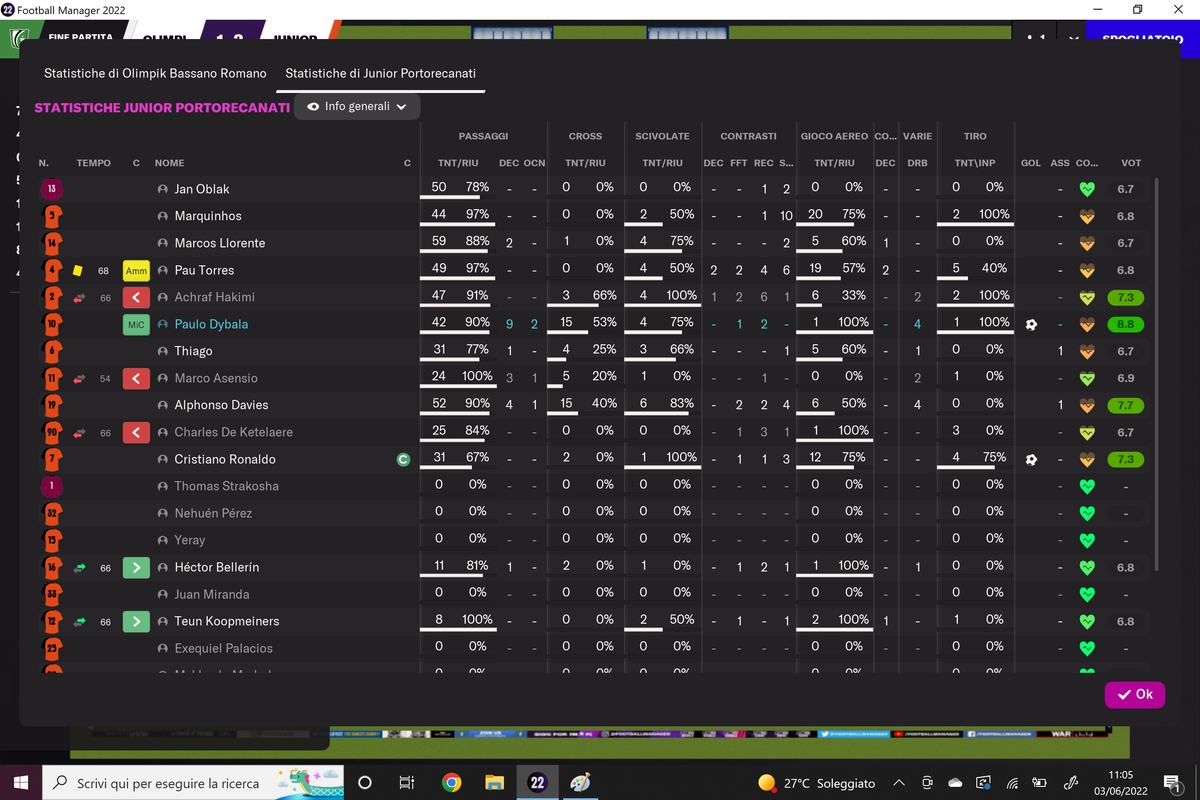Expand the Info generali dropdown

coord(357,106)
